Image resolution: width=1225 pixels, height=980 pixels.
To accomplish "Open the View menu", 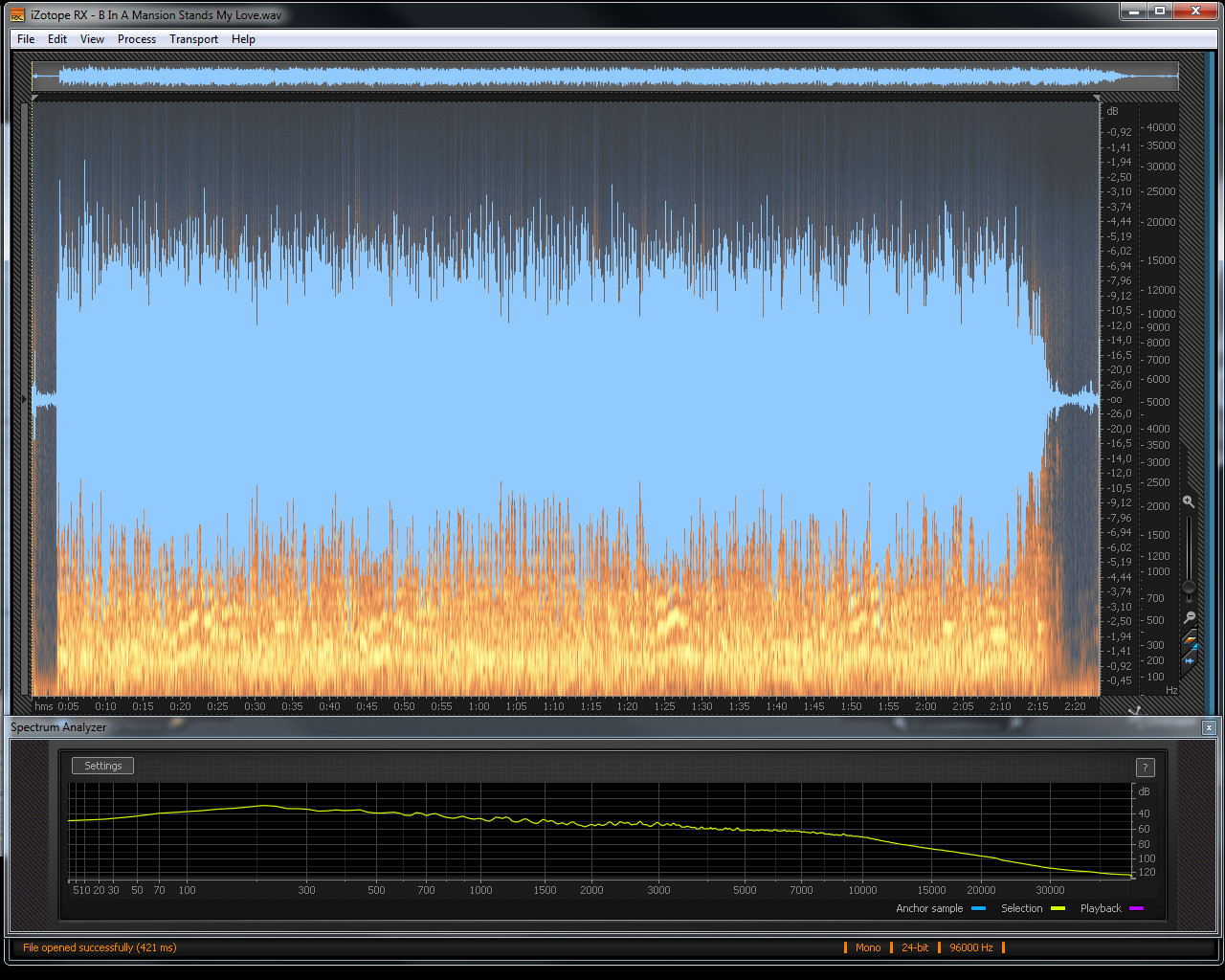I will coord(92,39).
